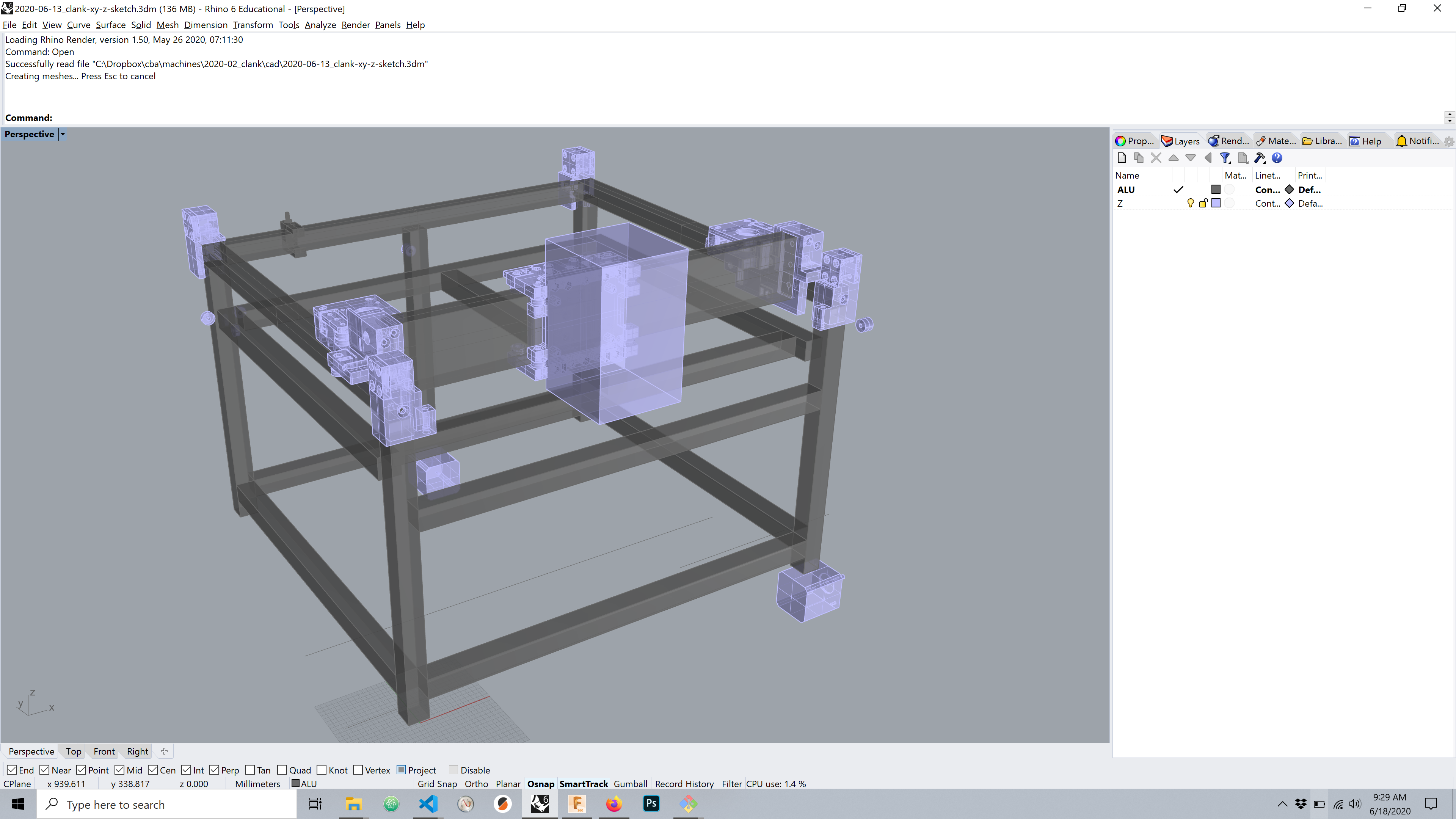Viewport: 1456px width, 819px height.
Task: Open the layer Tools hammer icon
Action: [1259, 158]
